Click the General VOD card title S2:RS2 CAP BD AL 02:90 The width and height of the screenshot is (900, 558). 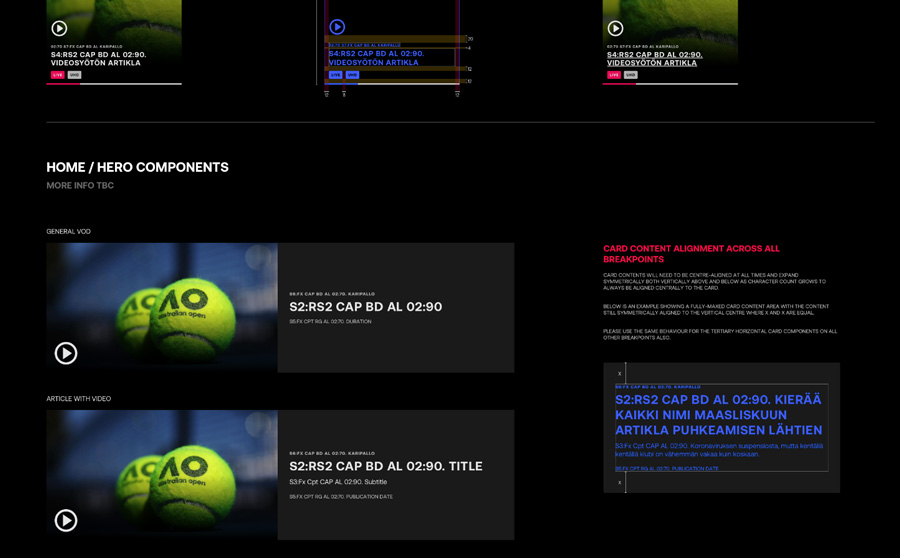point(365,307)
